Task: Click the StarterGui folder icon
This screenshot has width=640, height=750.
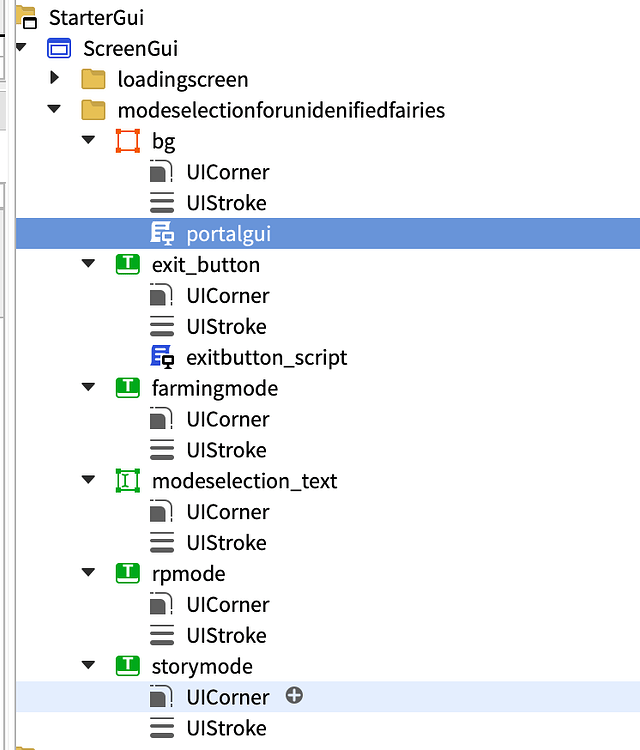Action: 26,17
